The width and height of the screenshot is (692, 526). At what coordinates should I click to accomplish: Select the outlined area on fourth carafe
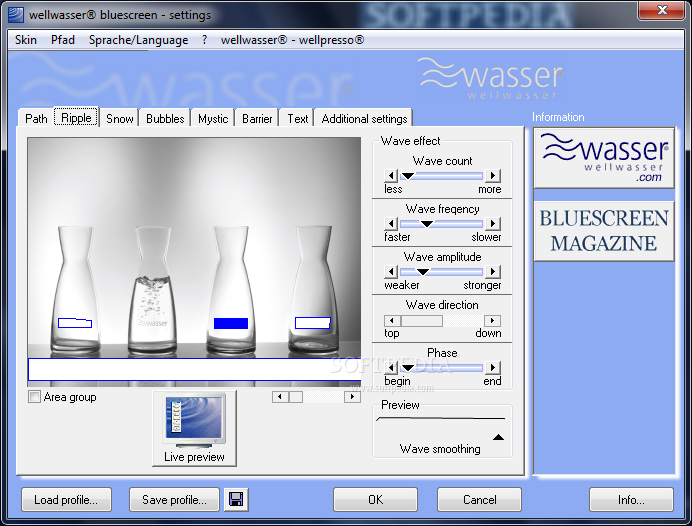point(312,323)
